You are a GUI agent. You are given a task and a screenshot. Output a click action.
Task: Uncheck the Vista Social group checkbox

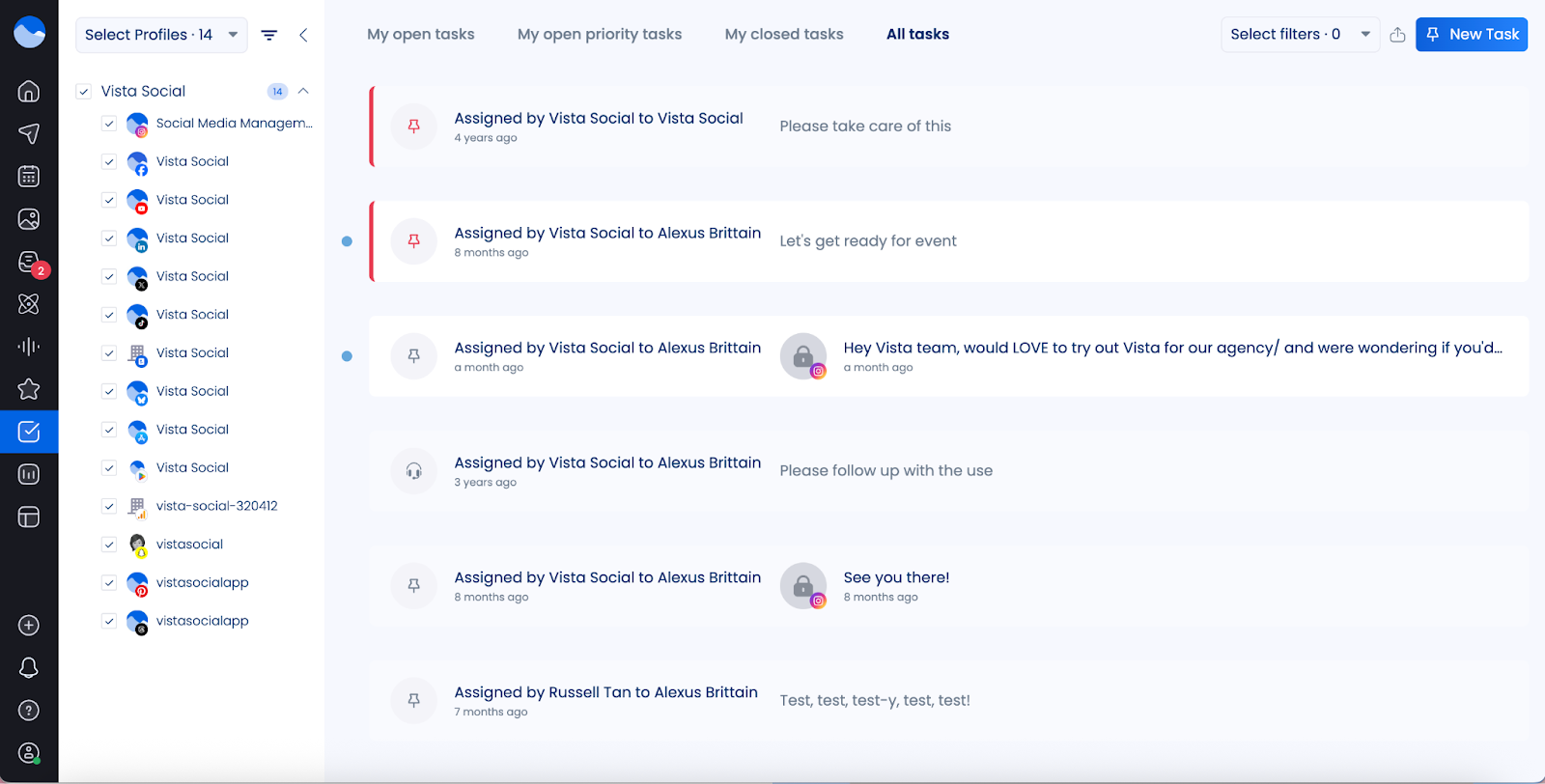coord(84,92)
